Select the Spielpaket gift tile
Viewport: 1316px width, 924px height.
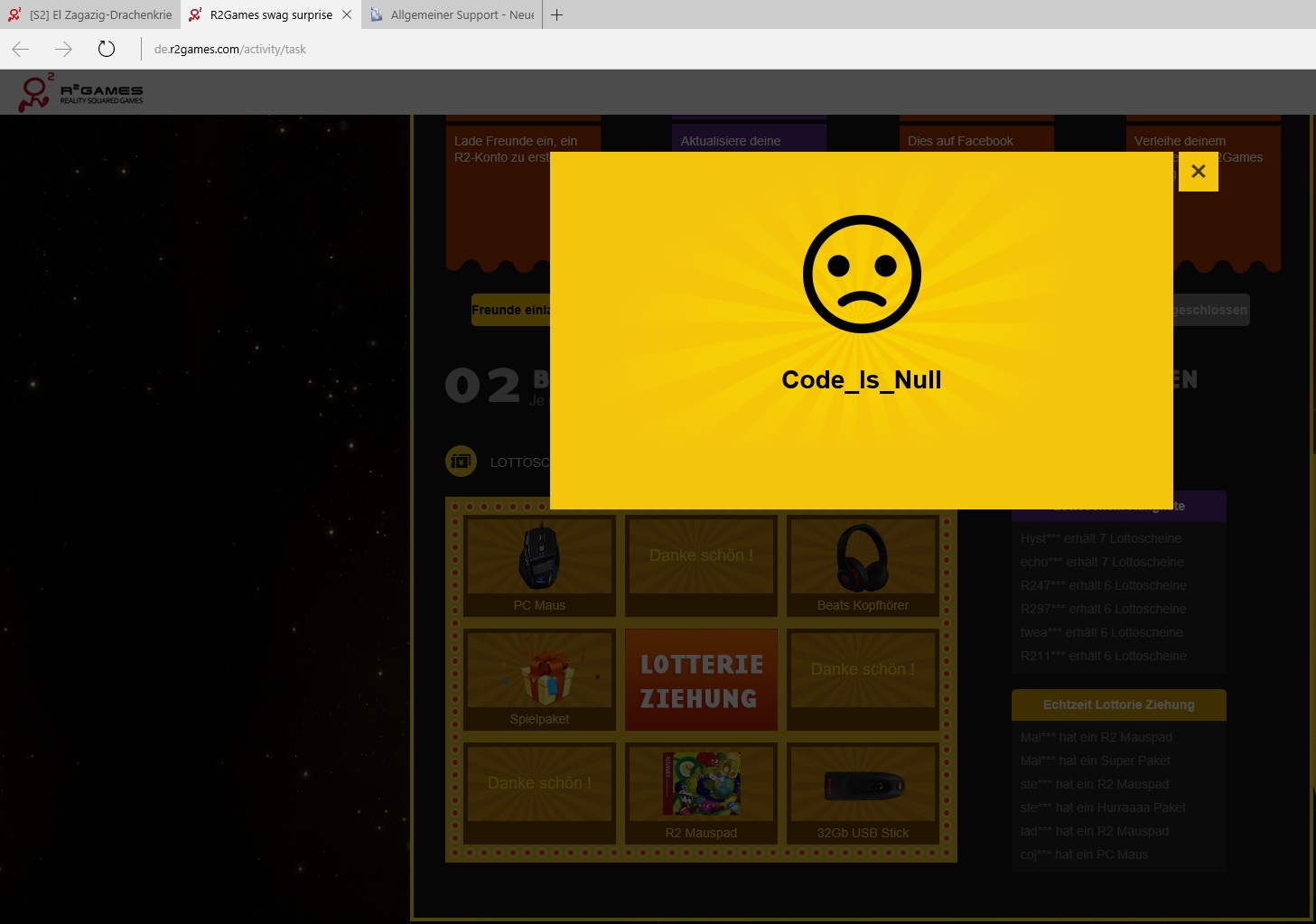pyautogui.click(x=539, y=680)
